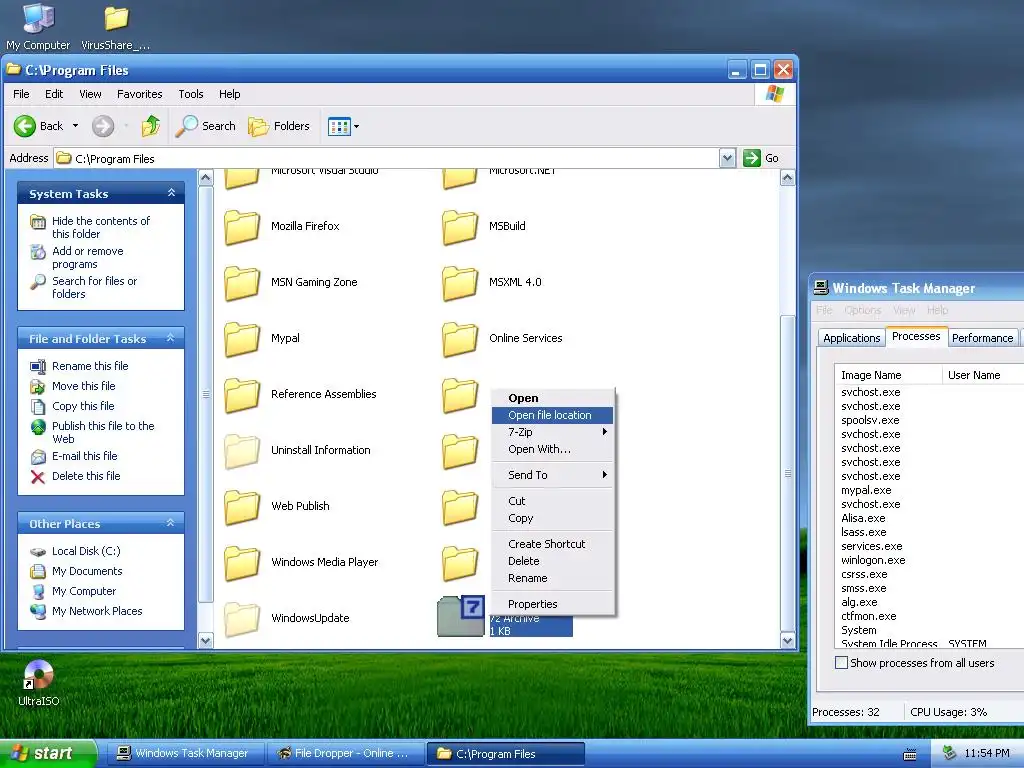Click the file list scrollbar up arrow
Image resolution: width=1024 pixels, height=768 pixels.
pos(788,178)
